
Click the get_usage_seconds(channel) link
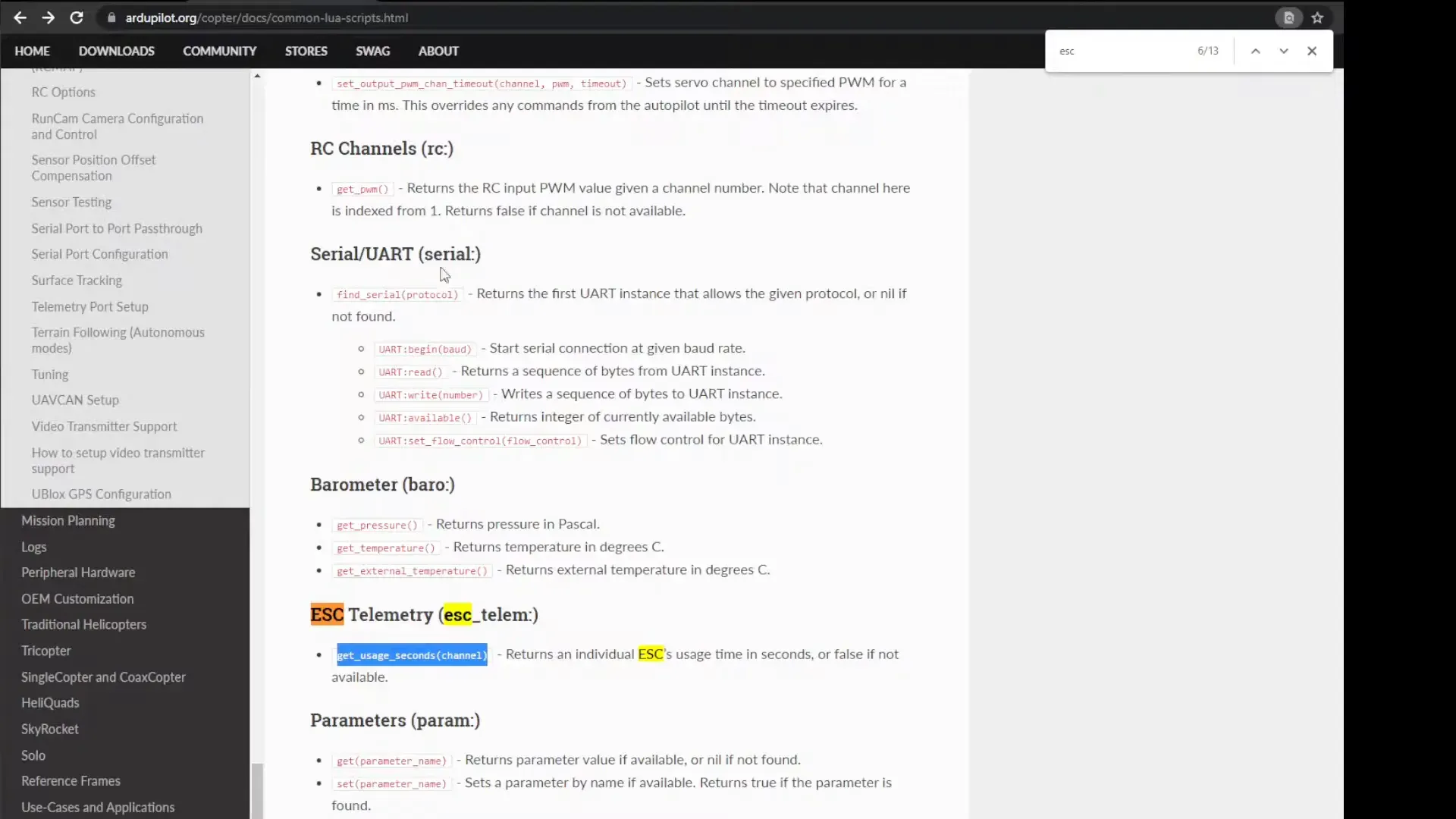click(x=411, y=655)
